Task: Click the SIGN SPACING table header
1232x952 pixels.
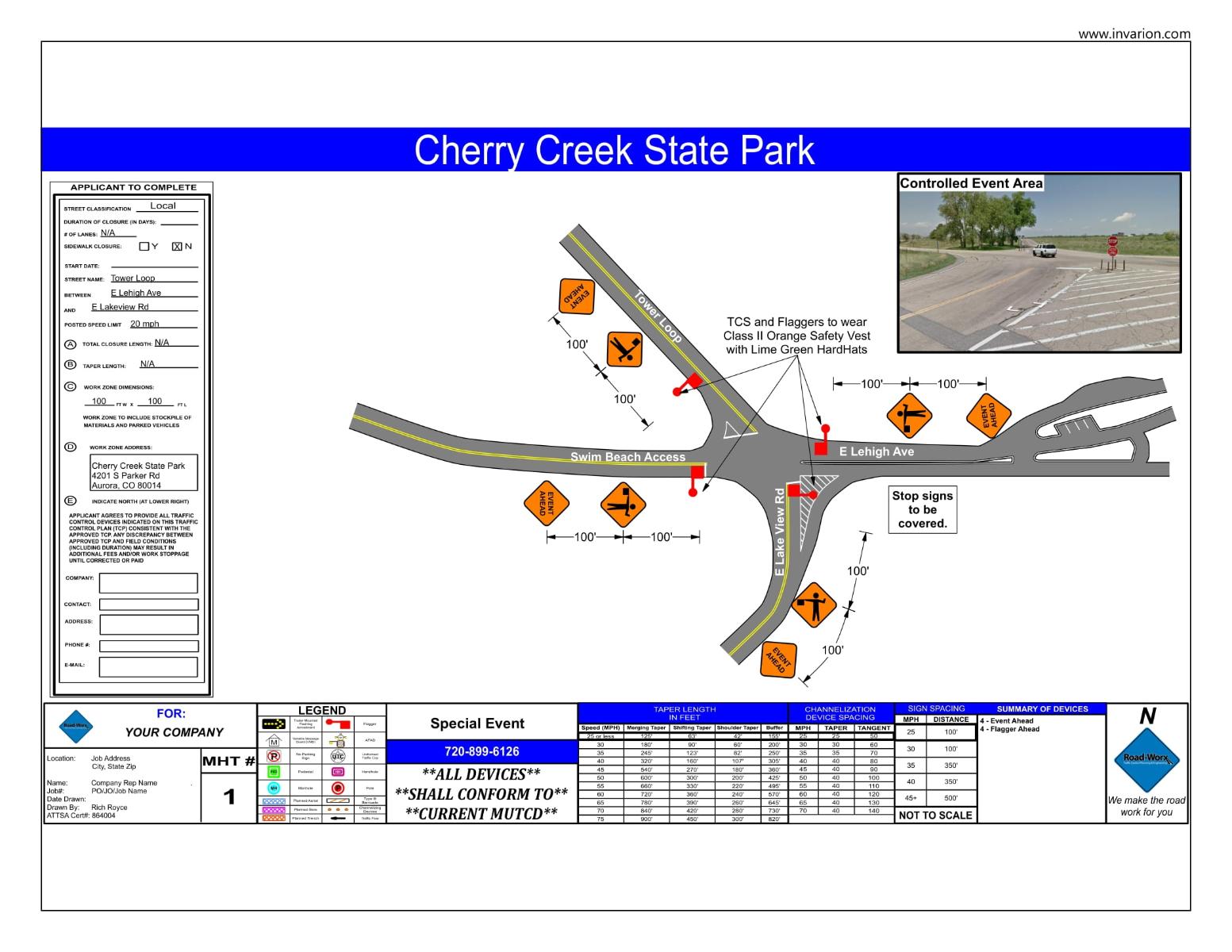Action: pos(936,708)
